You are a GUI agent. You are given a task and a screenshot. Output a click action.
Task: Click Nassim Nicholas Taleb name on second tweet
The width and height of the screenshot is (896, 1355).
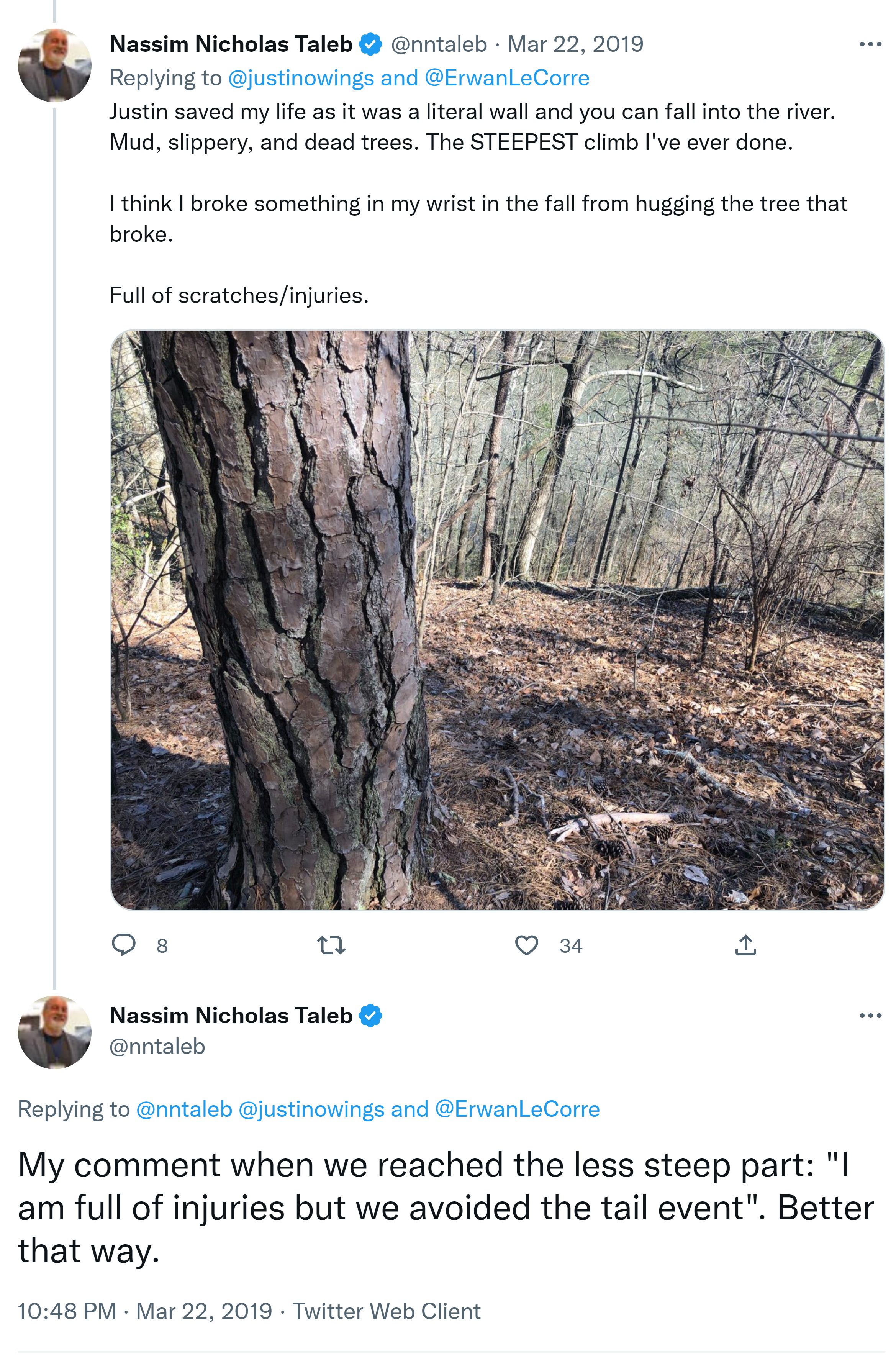point(231,1016)
